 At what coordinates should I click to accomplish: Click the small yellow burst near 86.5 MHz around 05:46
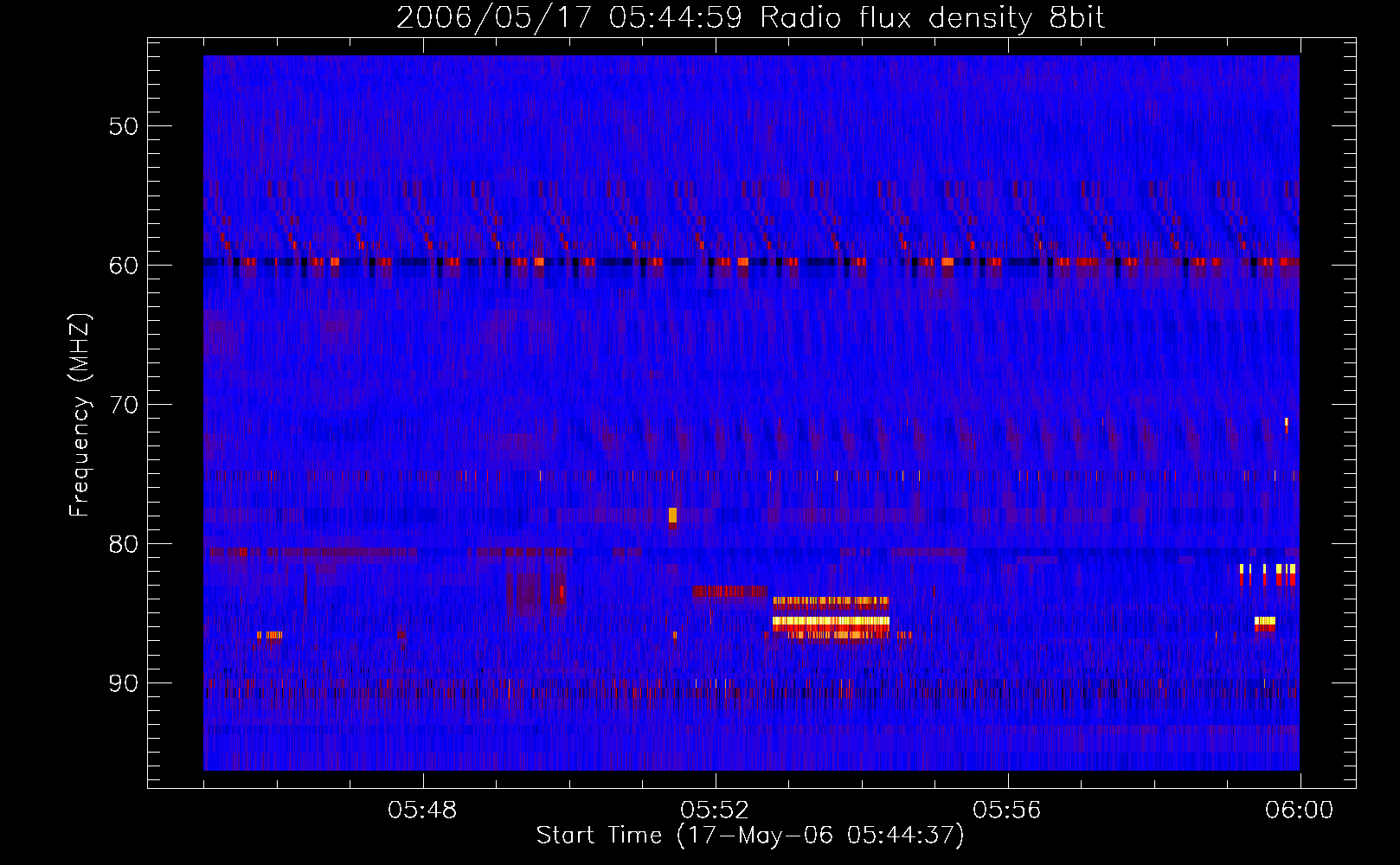pos(270,635)
